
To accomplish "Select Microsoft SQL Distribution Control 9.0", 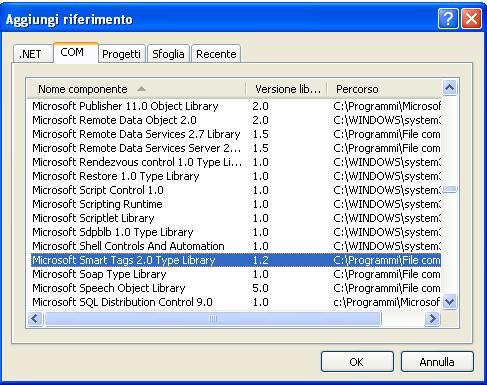I will click(x=236, y=302).
